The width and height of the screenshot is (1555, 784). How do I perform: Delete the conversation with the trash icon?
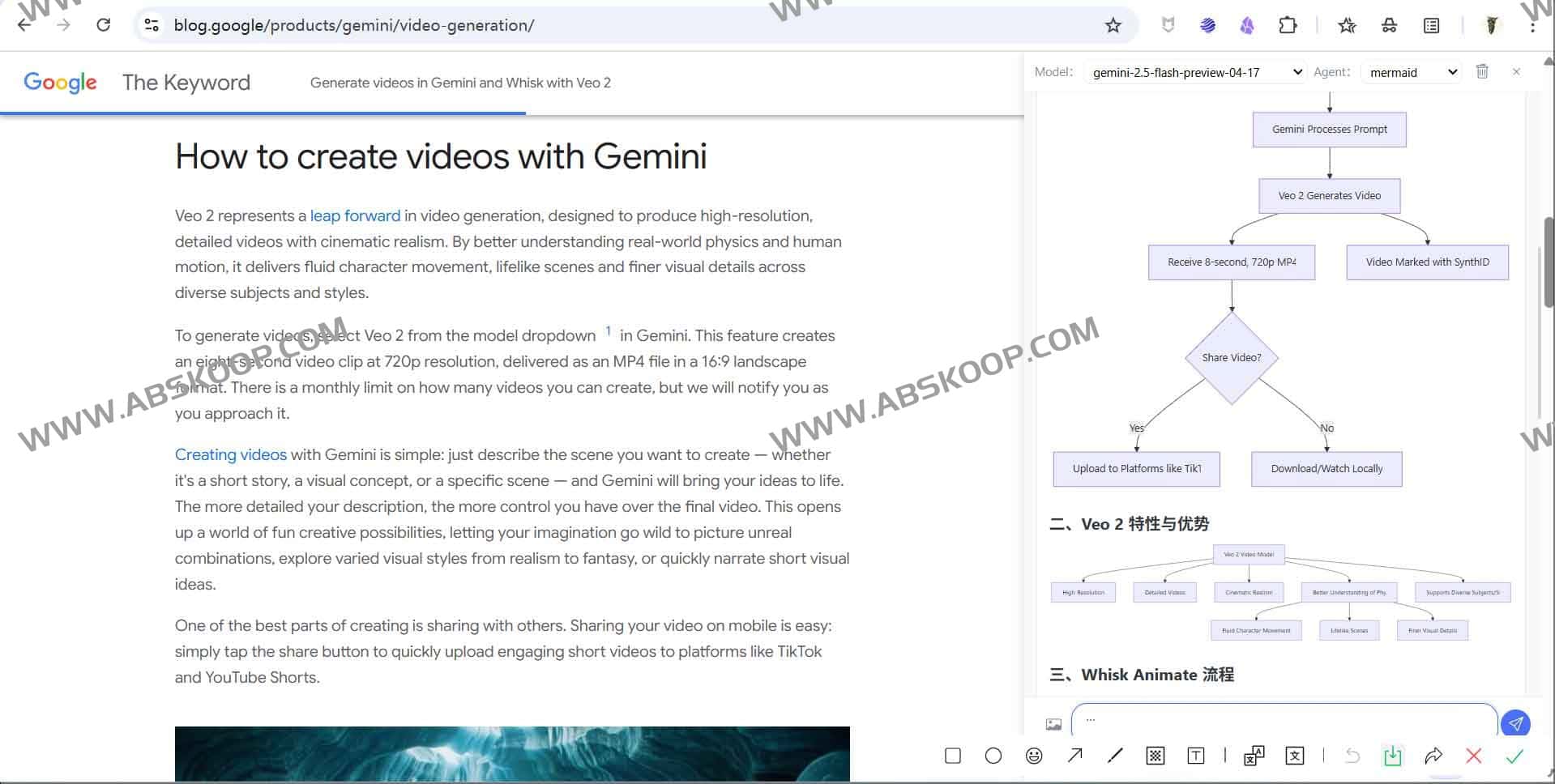pyautogui.click(x=1483, y=71)
